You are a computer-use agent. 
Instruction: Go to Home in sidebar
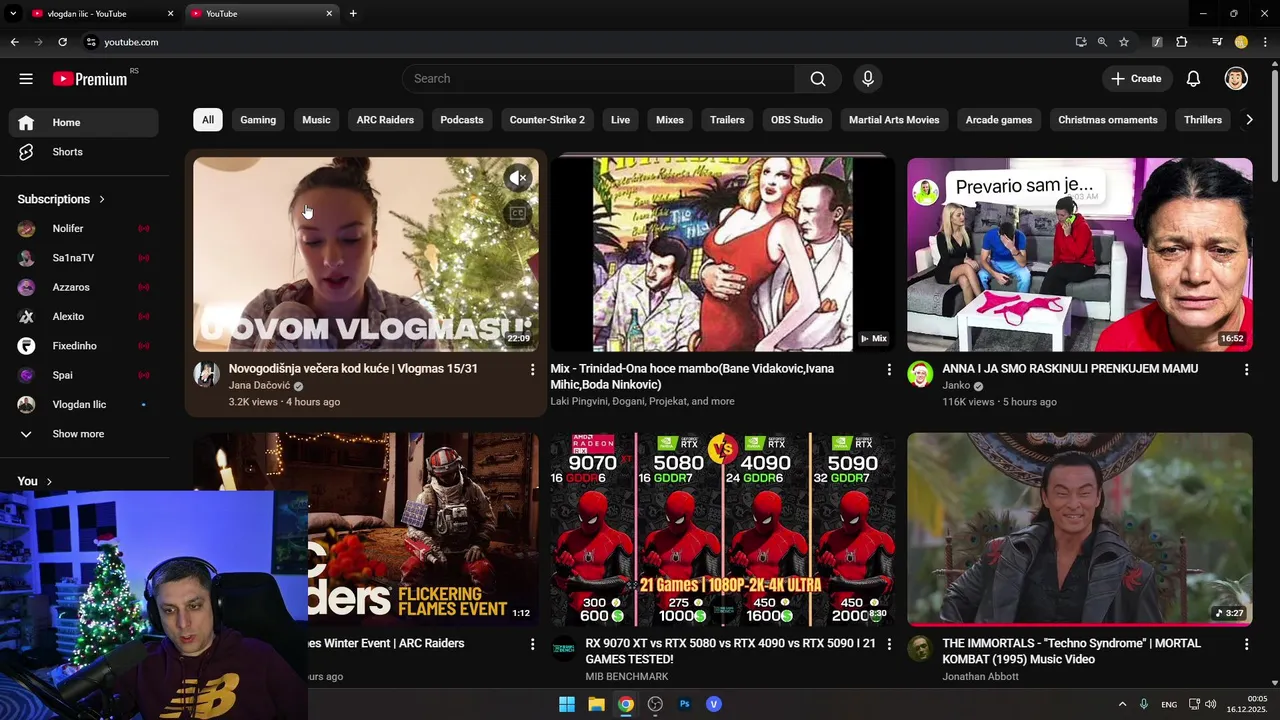(84, 122)
